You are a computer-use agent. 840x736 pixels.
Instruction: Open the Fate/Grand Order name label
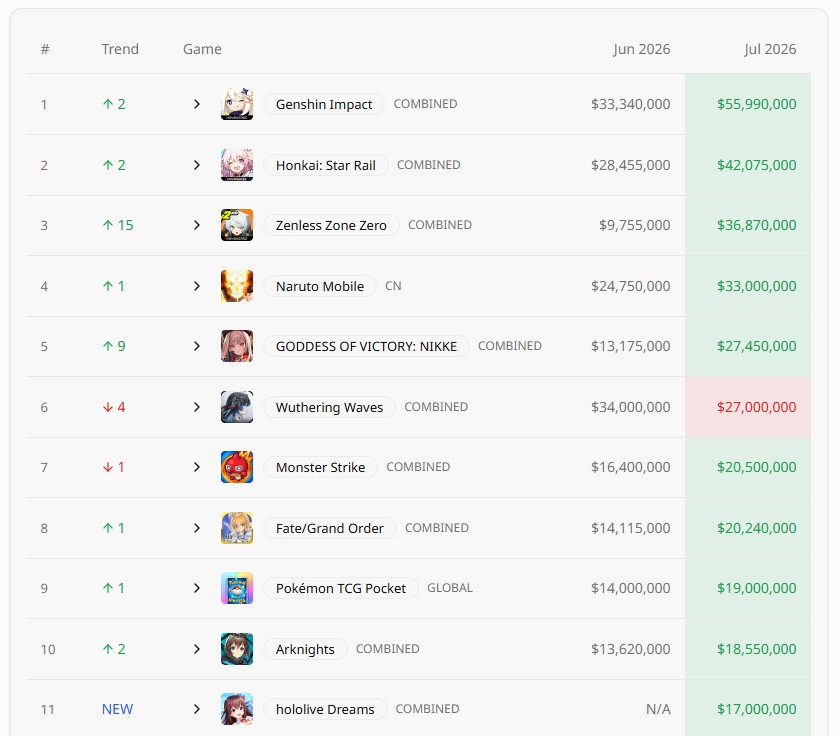(x=330, y=528)
